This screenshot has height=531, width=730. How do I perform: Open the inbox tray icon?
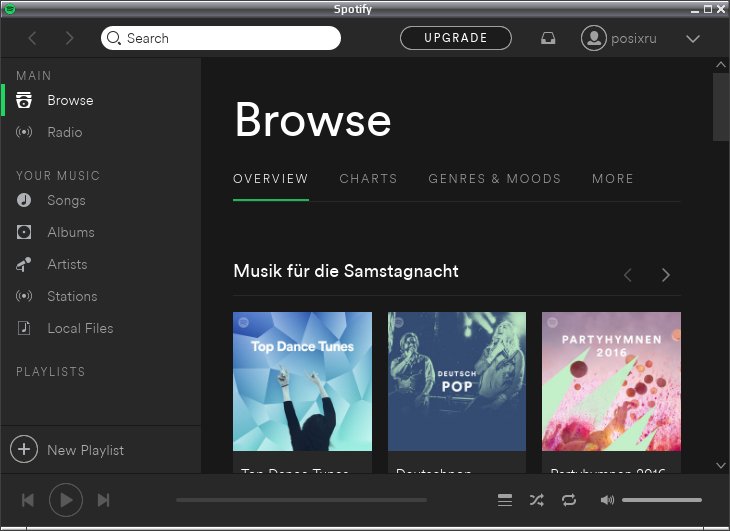[x=548, y=38]
